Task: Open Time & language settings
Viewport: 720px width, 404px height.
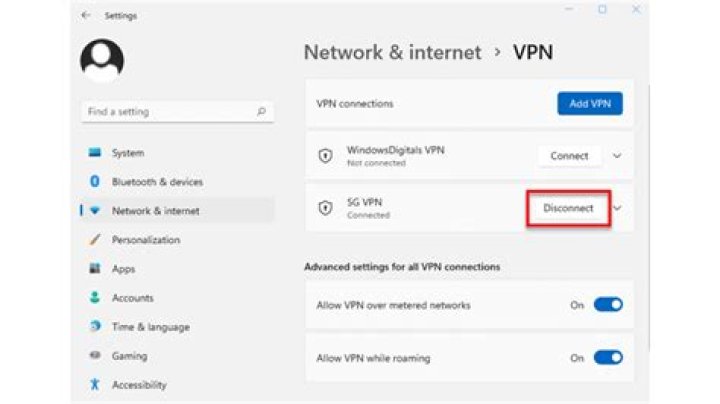Action: (x=150, y=327)
